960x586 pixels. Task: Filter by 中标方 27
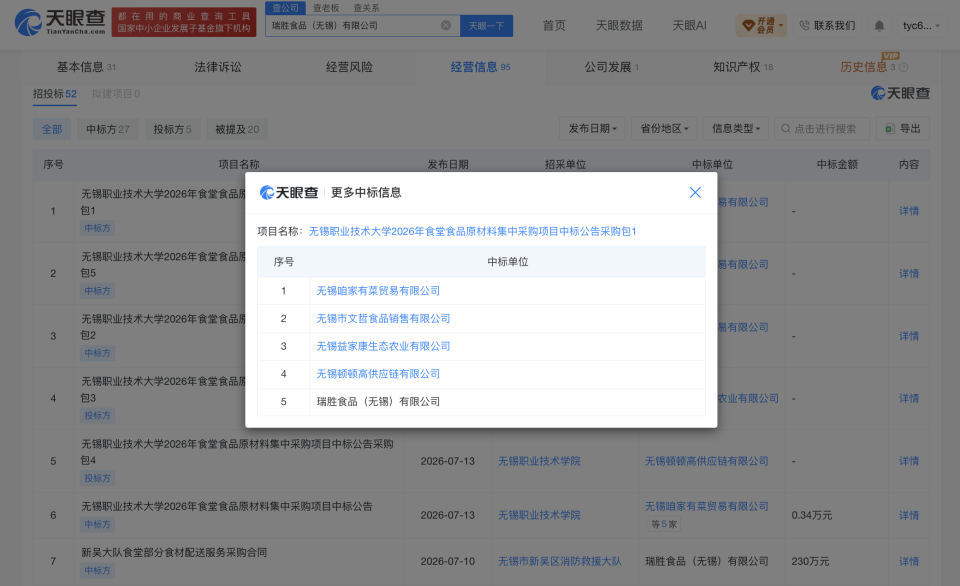[108, 129]
